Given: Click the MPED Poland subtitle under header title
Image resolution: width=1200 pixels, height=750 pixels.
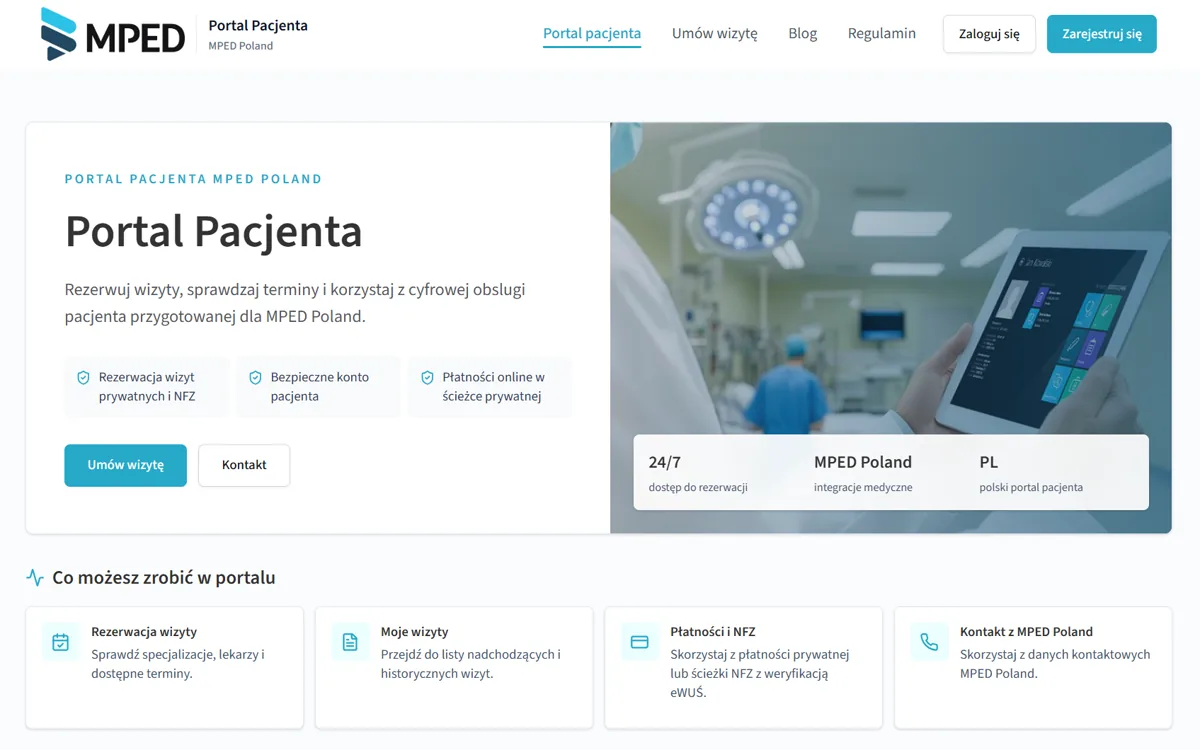Looking at the screenshot, I should click(x=241, y=46).
